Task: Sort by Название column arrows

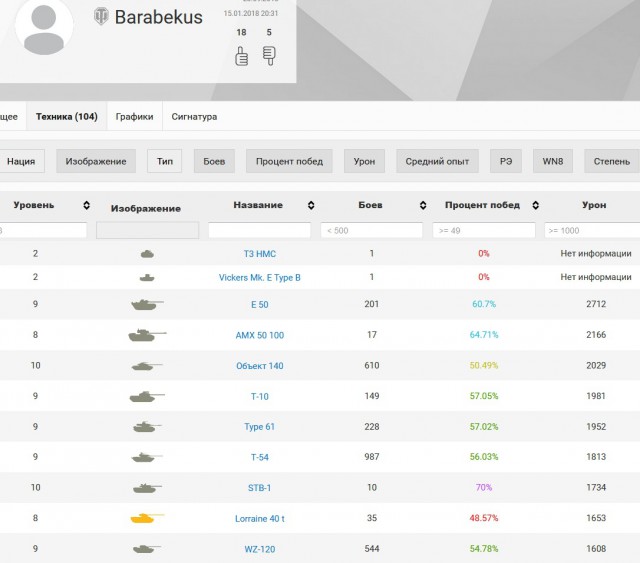Action: click(311, 205)
